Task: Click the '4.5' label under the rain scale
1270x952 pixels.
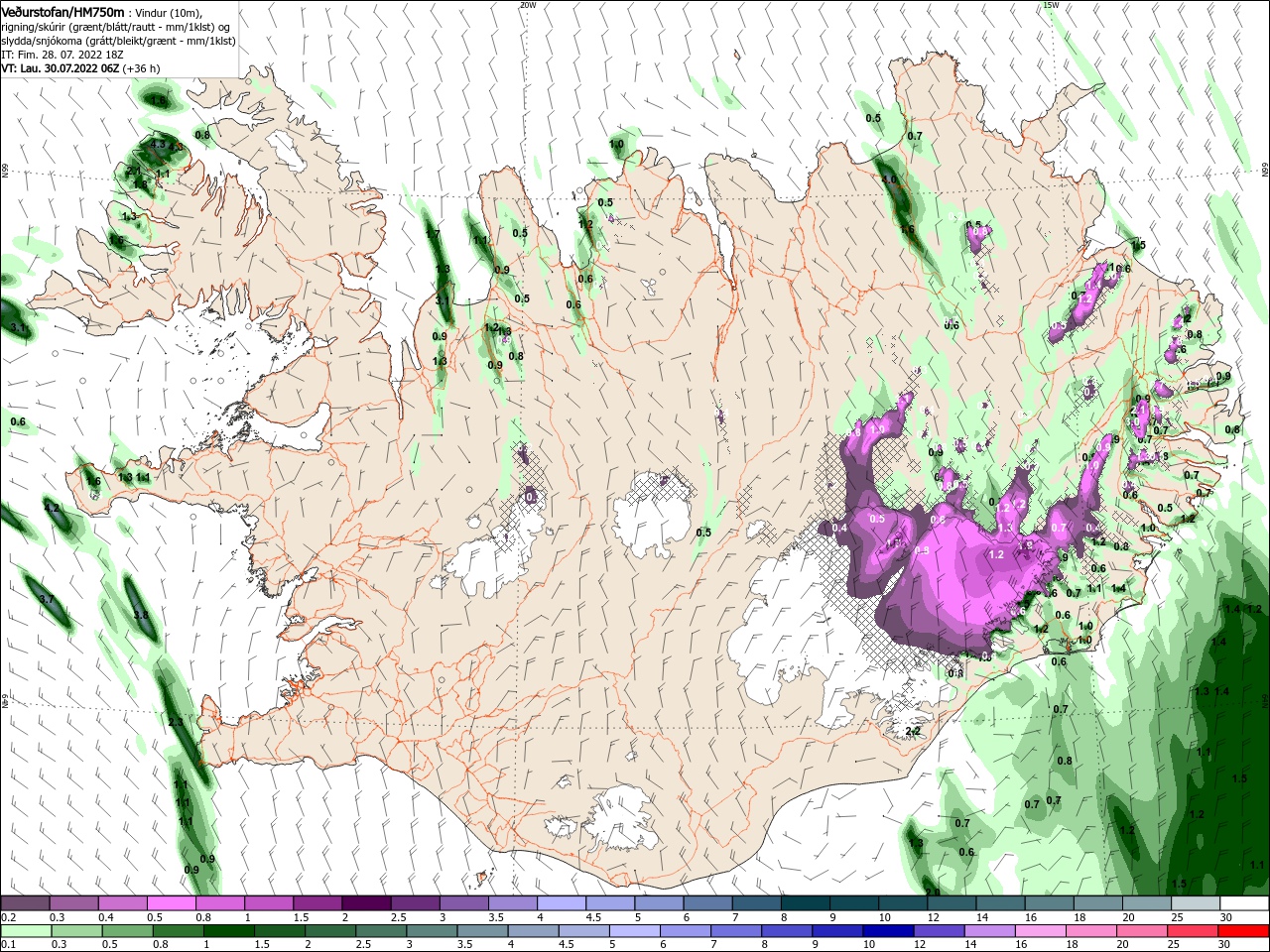Action: point(567,945)
